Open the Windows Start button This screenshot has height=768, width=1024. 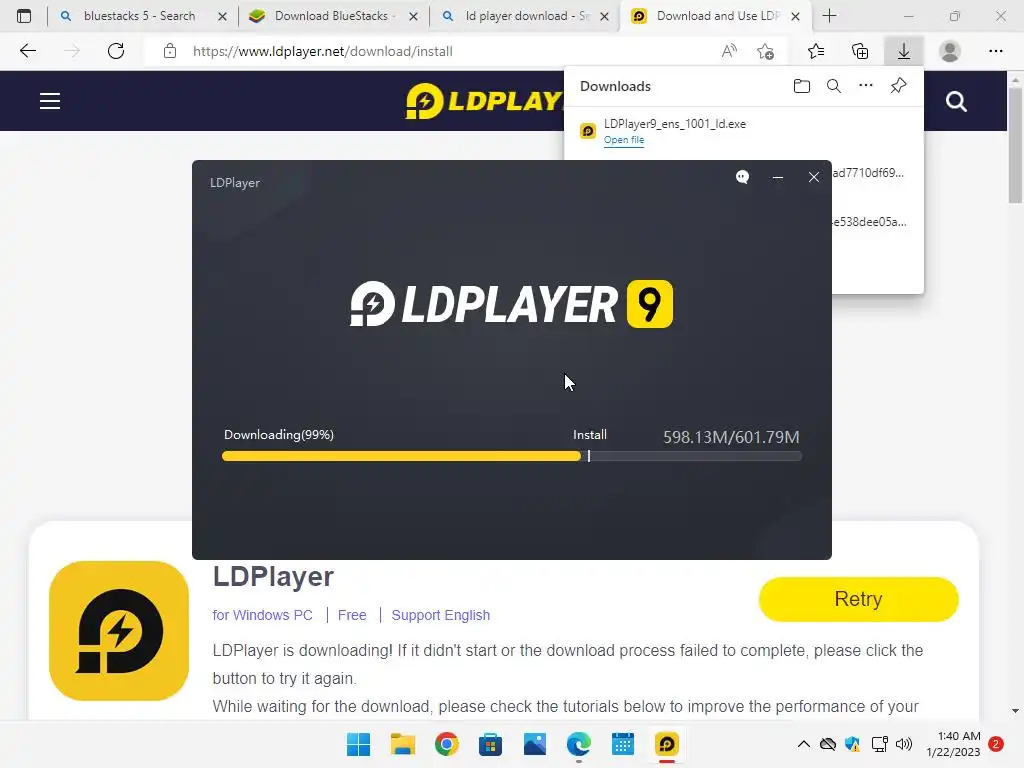358,744
